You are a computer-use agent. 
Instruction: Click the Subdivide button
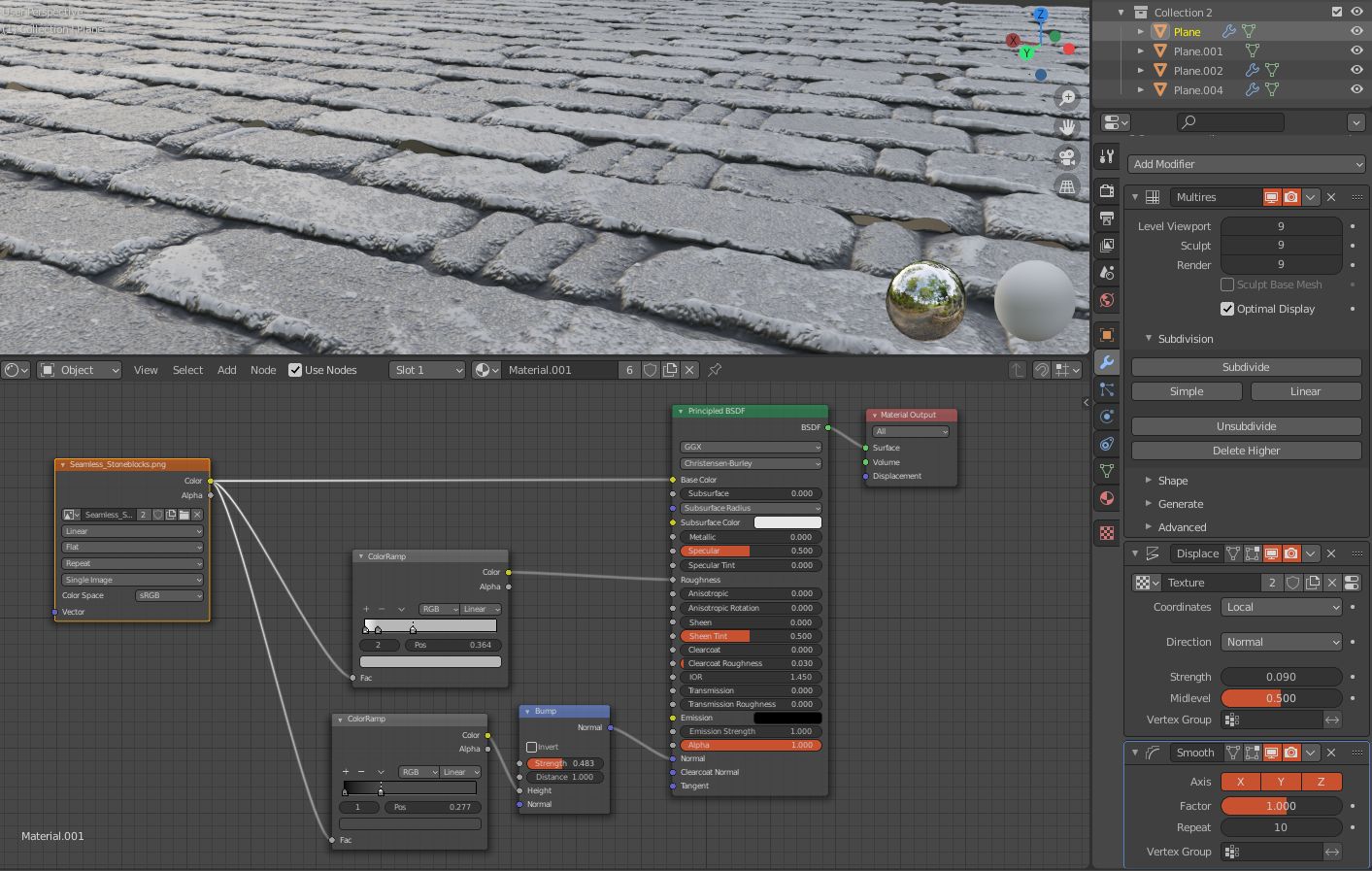pyautogui.click(x=1246, y=366)
